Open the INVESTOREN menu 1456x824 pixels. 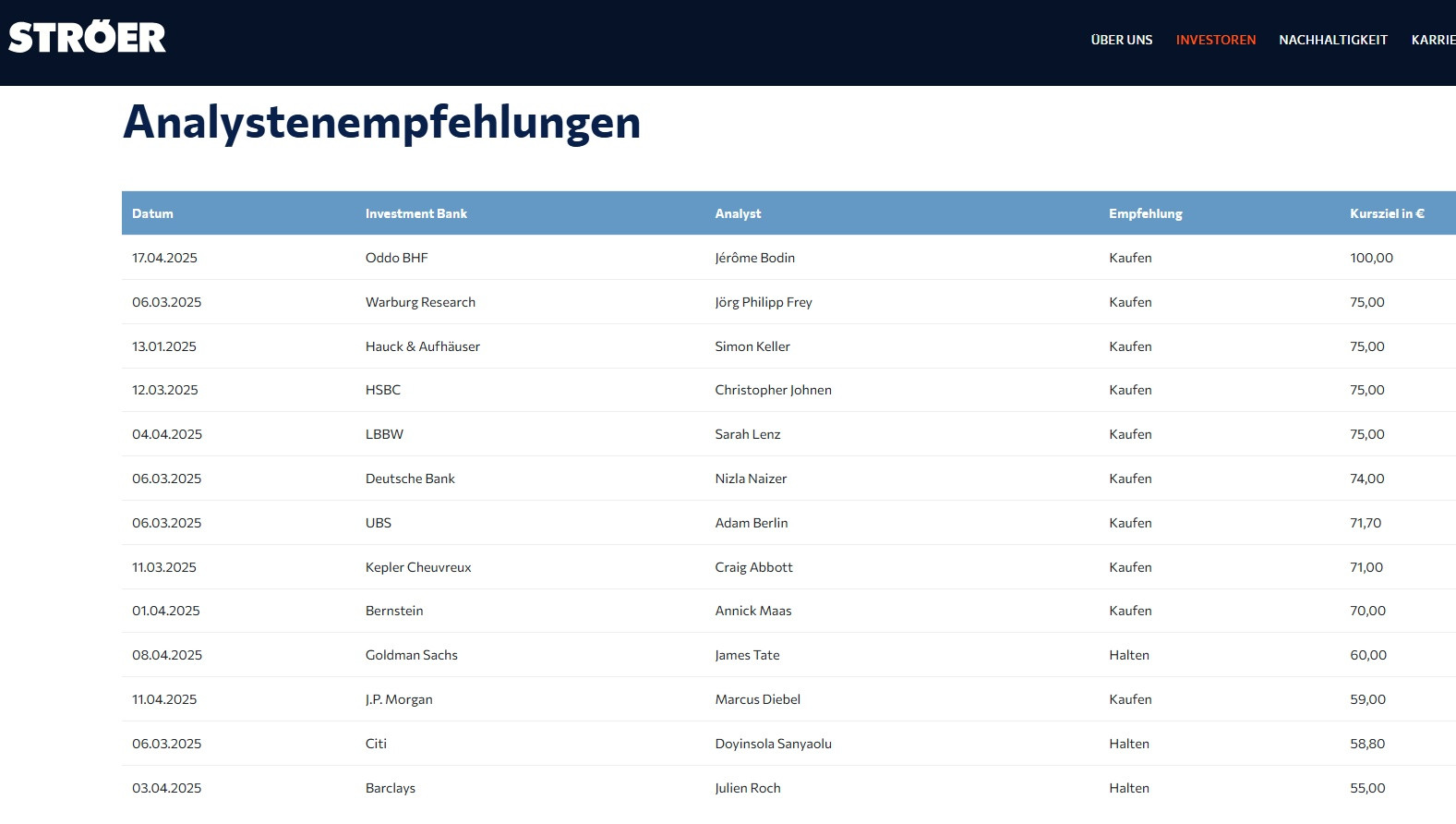[1215, 40]
